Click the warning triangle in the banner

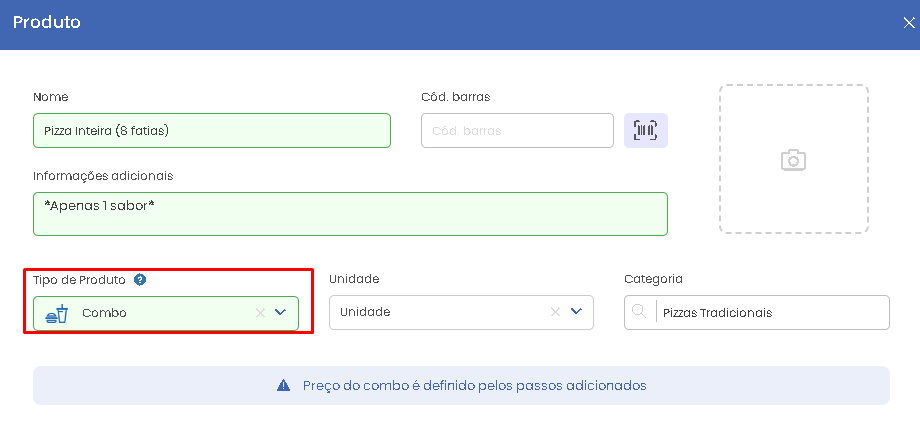tap(283, 385)
